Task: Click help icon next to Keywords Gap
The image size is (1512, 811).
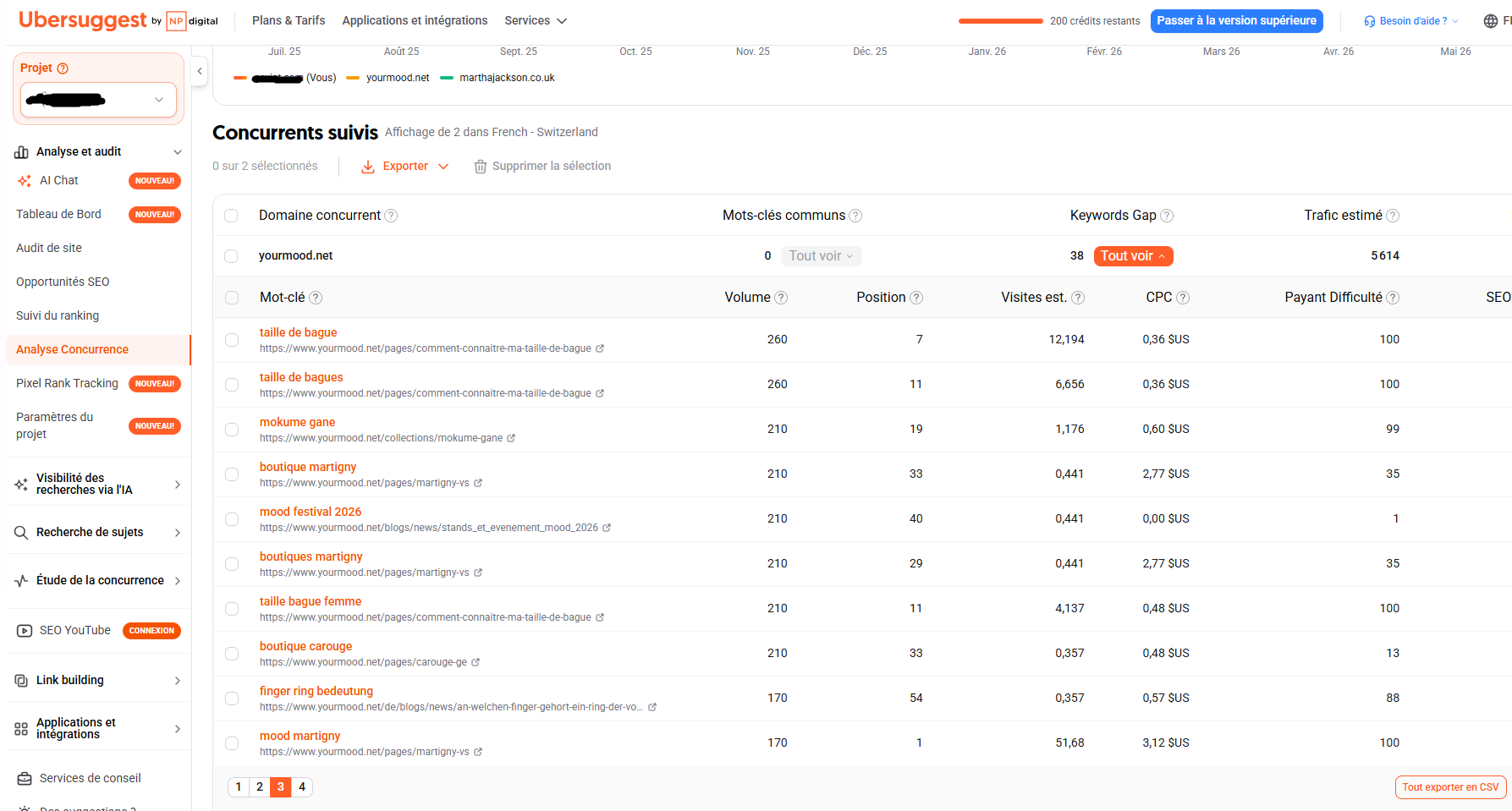Action: [x=1167, y=216]
